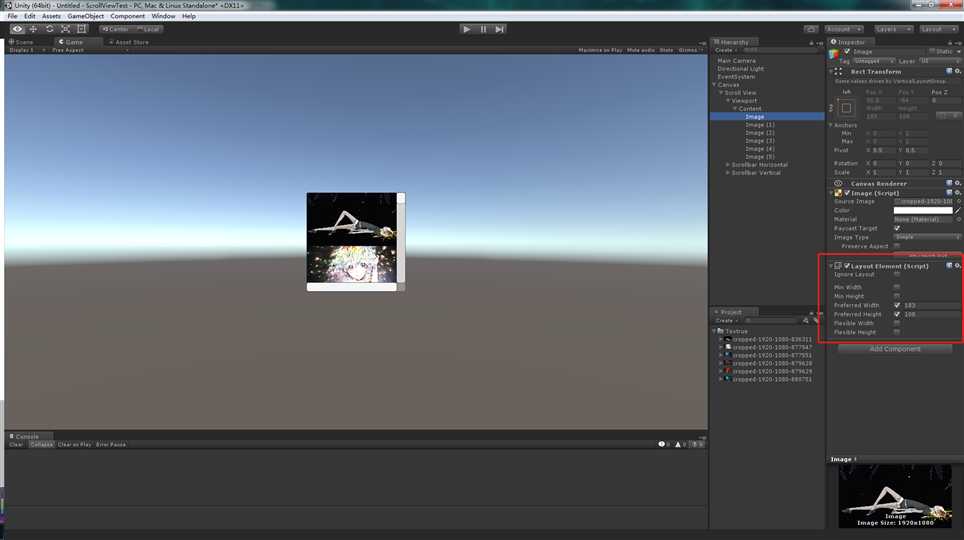Switch to the Scene tab
Image resolution: width=964 pixels, height=540 pixels.
[22, 42]
